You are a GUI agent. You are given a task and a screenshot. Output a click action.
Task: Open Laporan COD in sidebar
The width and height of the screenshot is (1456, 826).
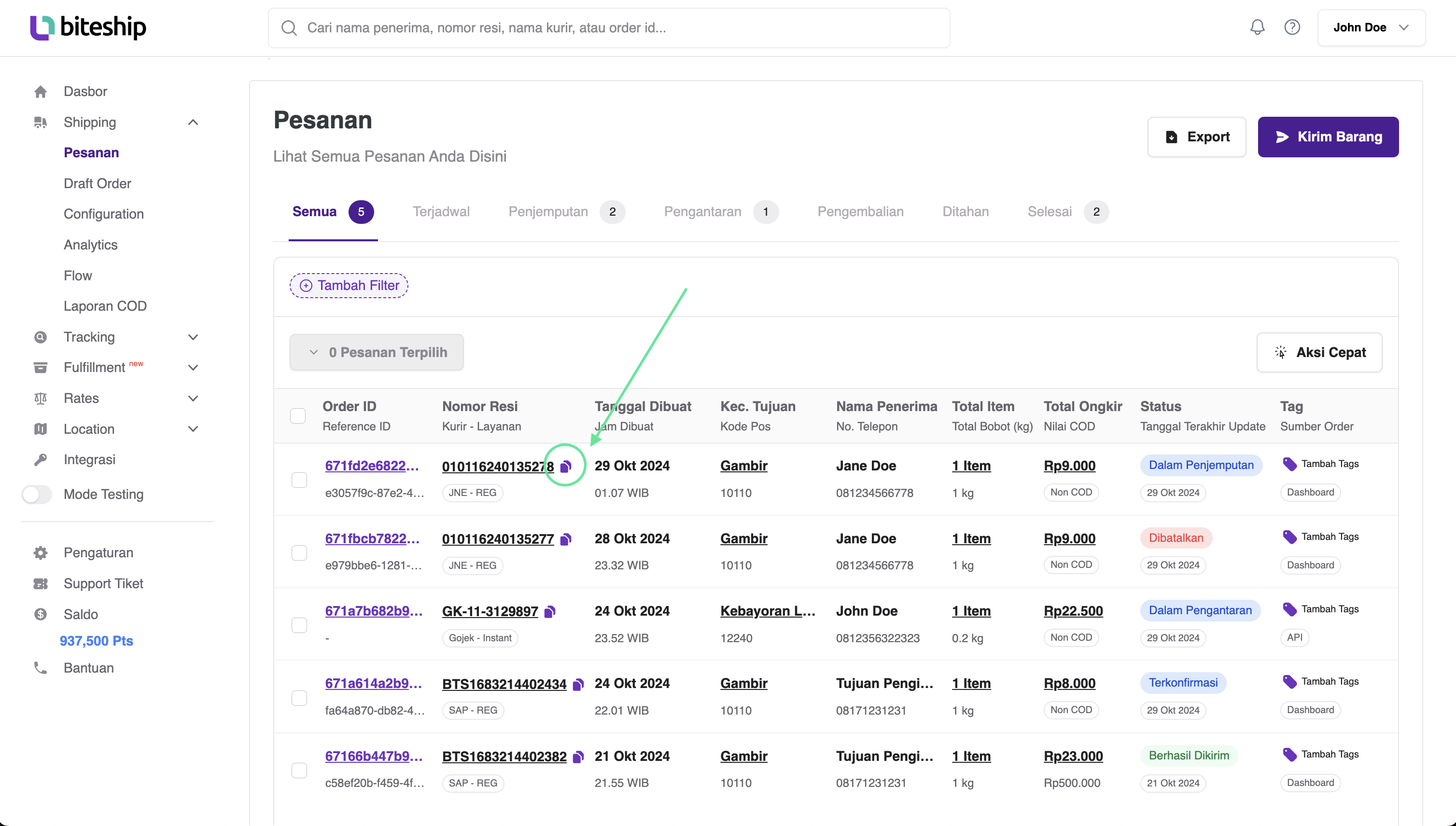[105, 306]
